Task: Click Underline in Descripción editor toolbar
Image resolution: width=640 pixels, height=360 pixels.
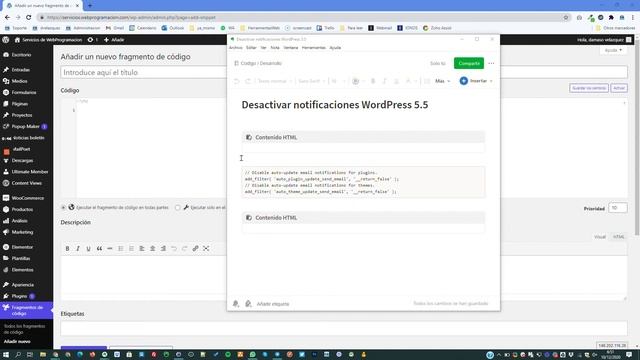Action: point(89,249)
